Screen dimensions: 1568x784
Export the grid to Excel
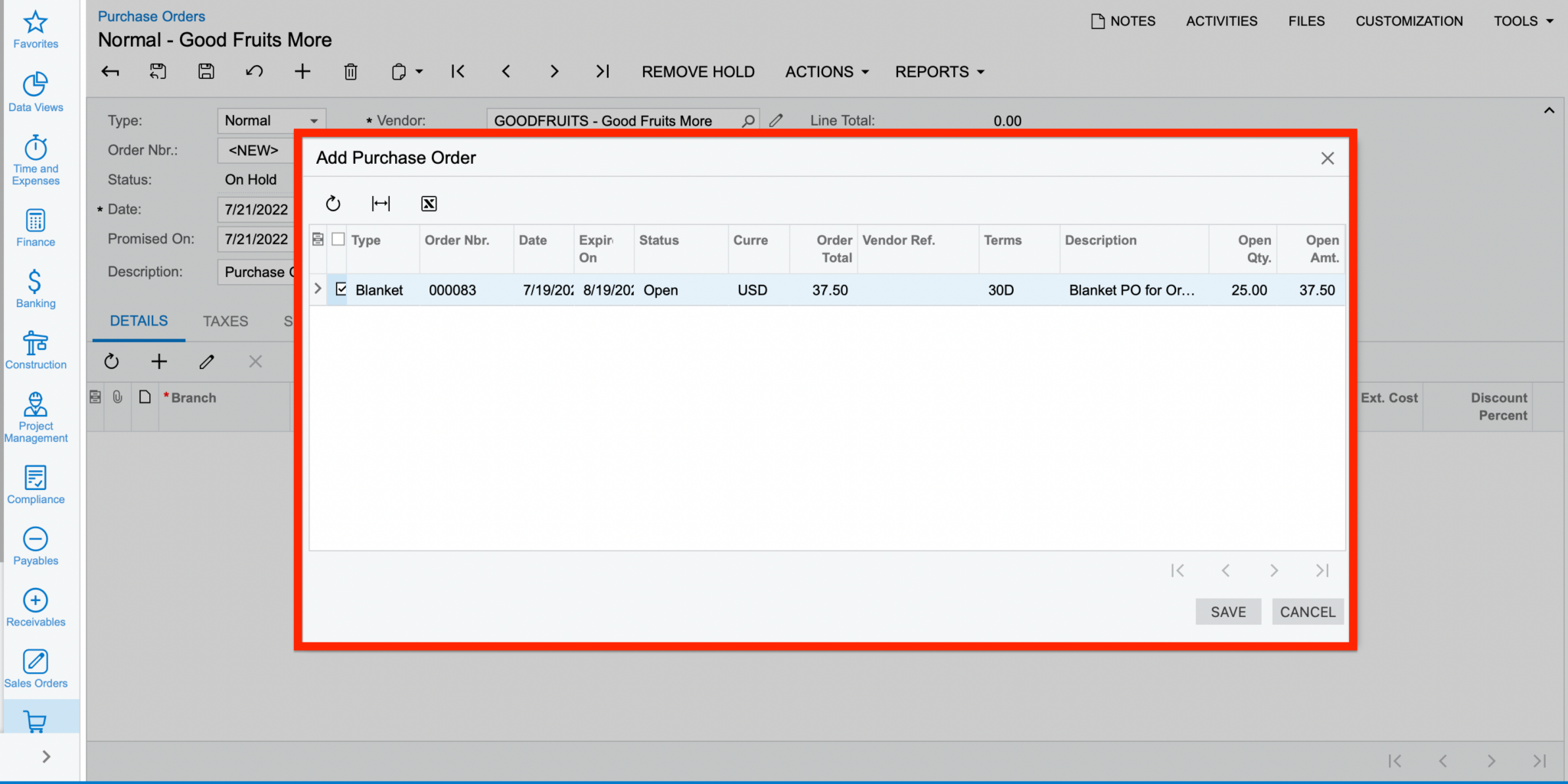429,204
